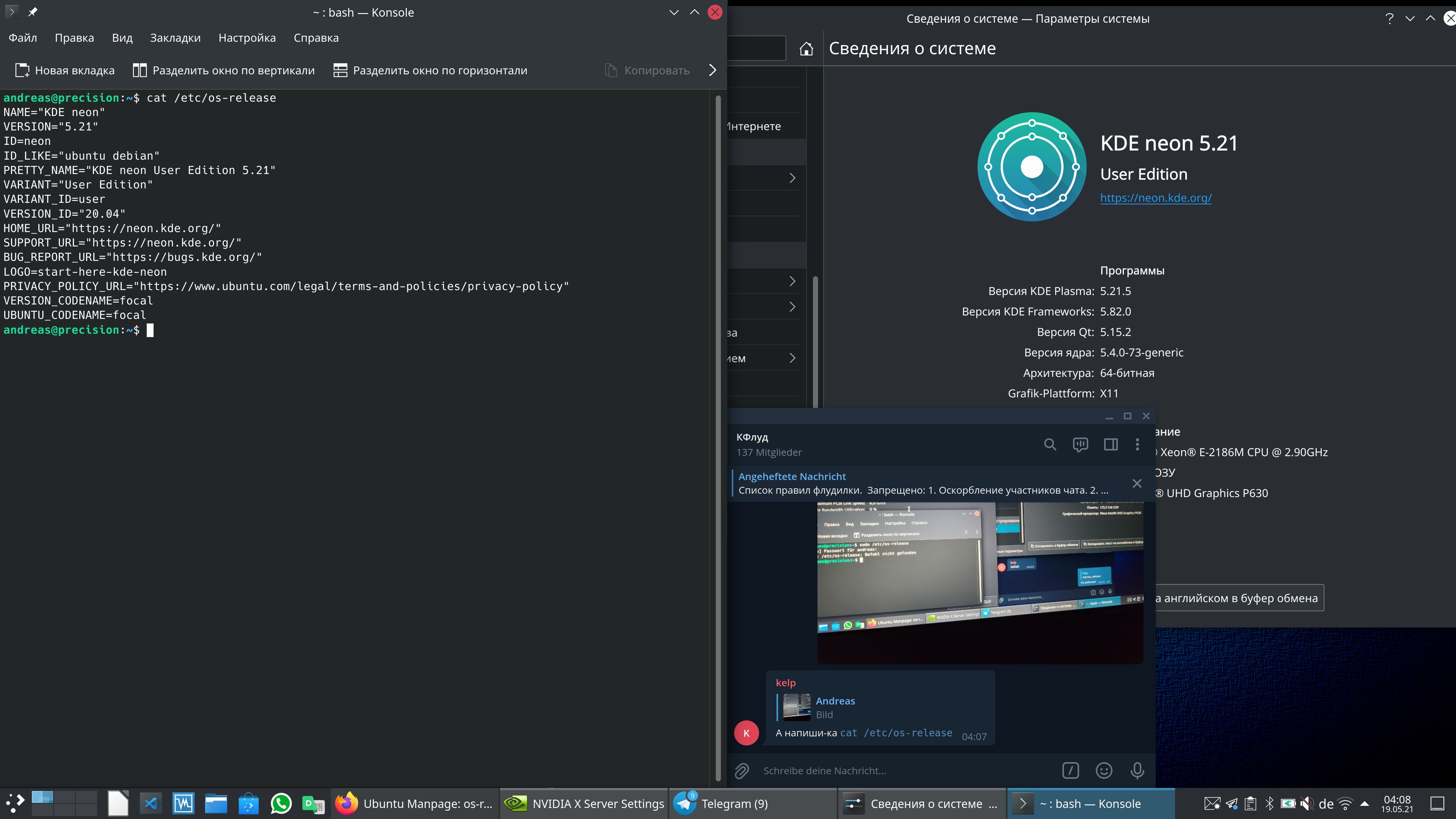This screenshot has height=819, width=1456.
Task: Click the mail notification tray icon
Action: pyautogui.click(x=1212, y=803)
